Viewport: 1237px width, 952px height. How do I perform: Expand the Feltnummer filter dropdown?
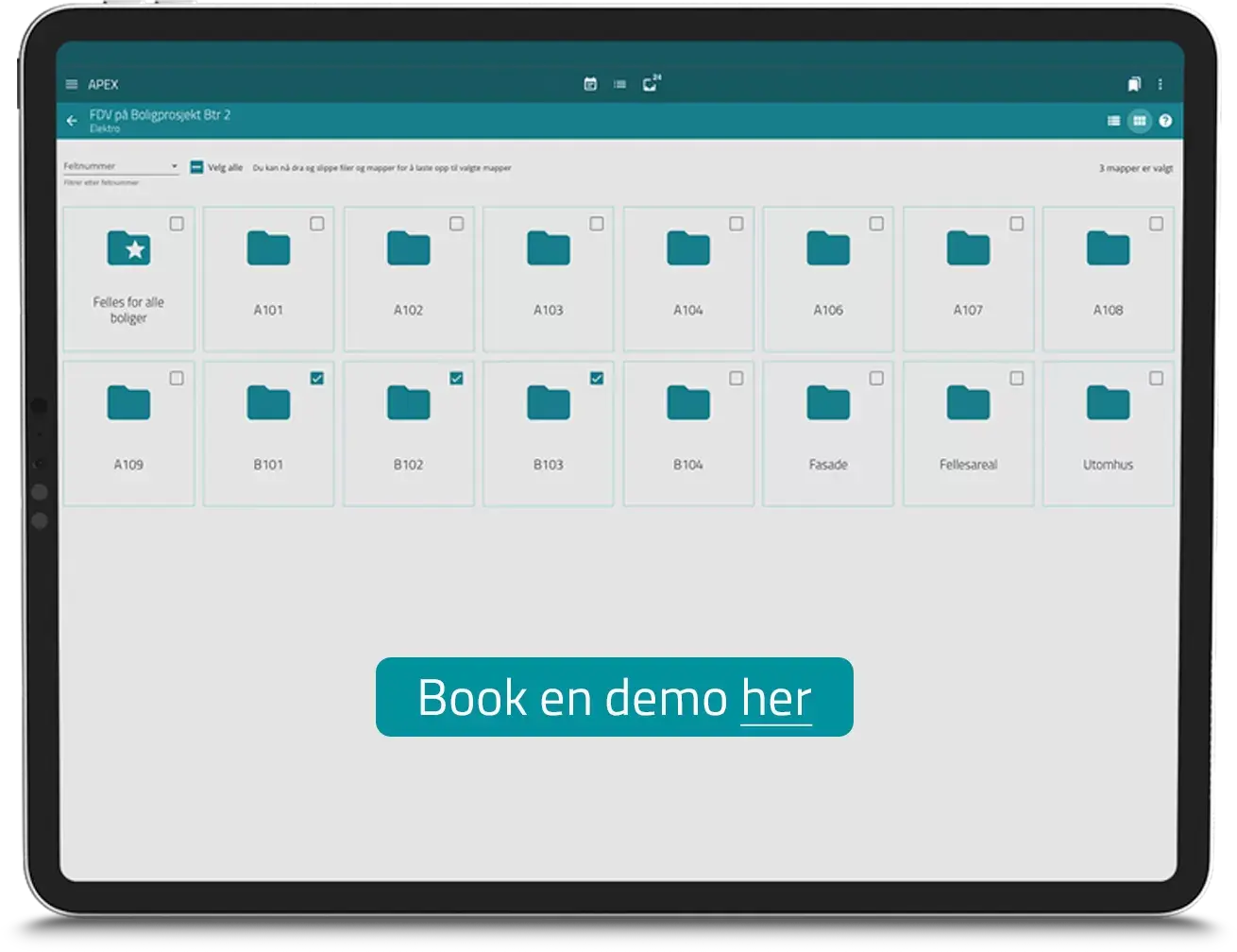point(121,166)
